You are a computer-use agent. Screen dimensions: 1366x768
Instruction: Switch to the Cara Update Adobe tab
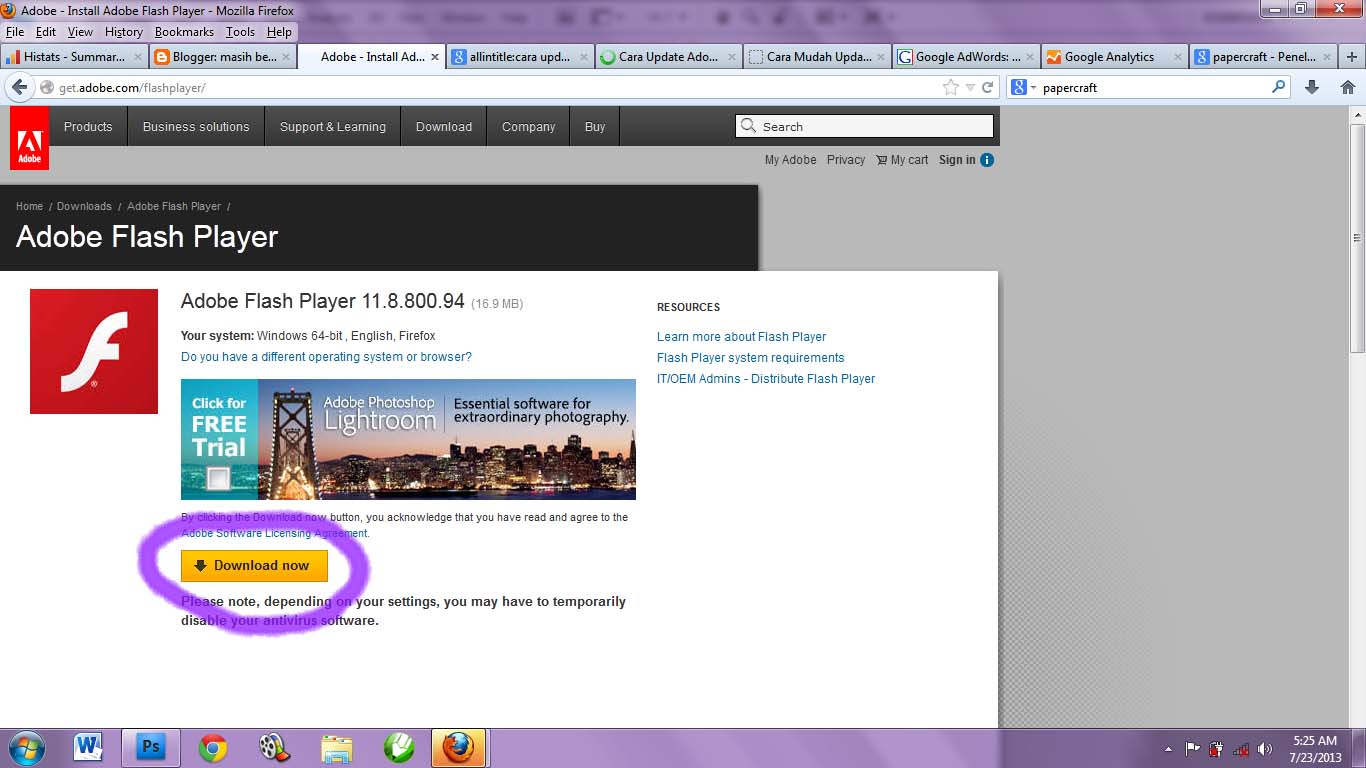pos(668,57)
